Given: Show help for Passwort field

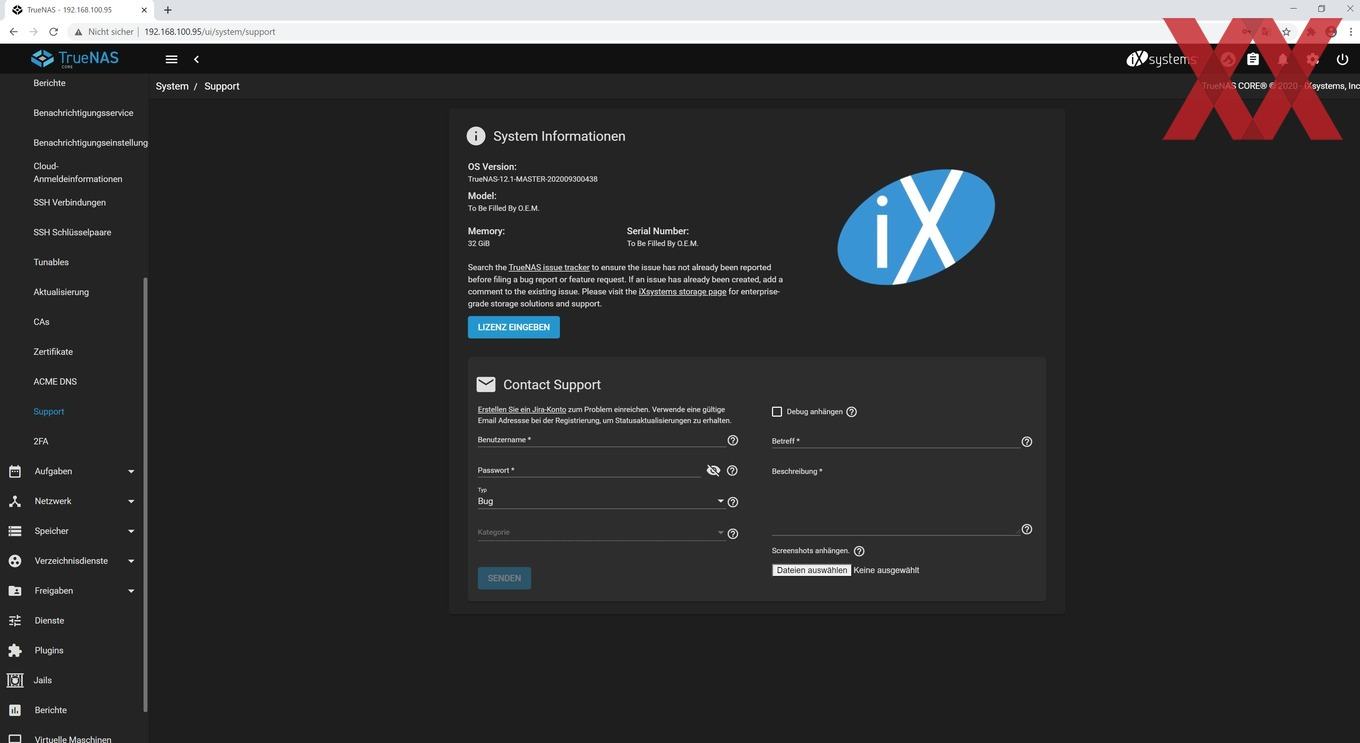Looking at the screenshot, I should click(x=732, y=470).
